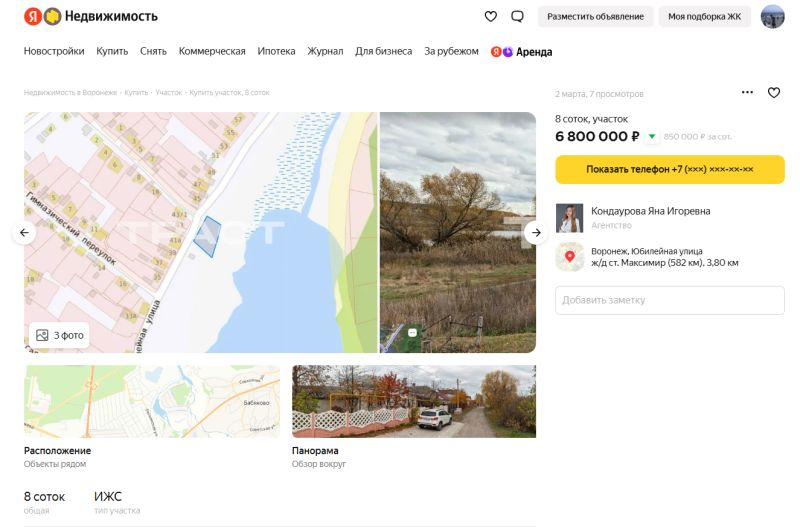Screen dimensions: 800x531
Task: Go to Яндекс Аренда section
Action: coord(521,51)
